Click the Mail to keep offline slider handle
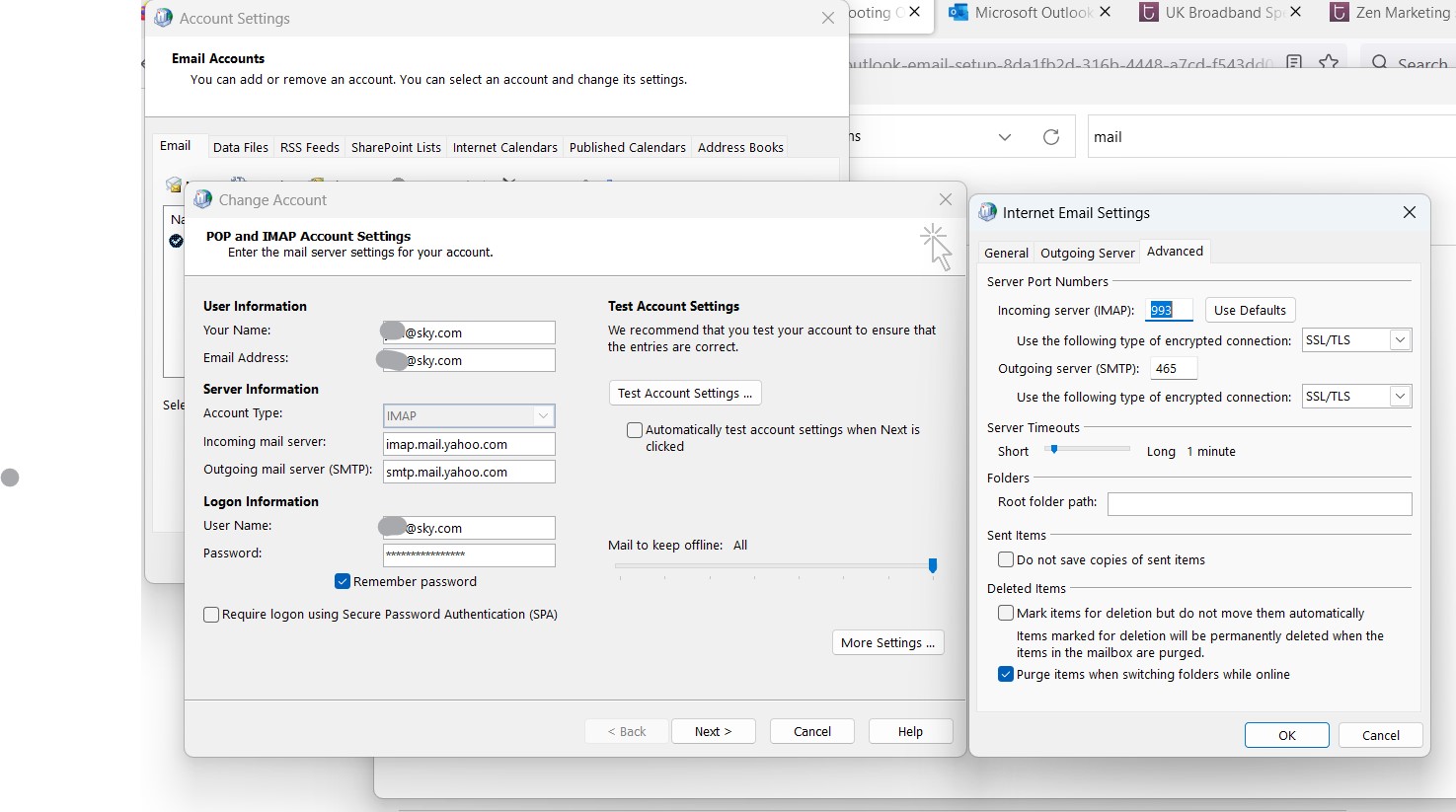Screen dimensions: 1456x812 coord(933,565)
